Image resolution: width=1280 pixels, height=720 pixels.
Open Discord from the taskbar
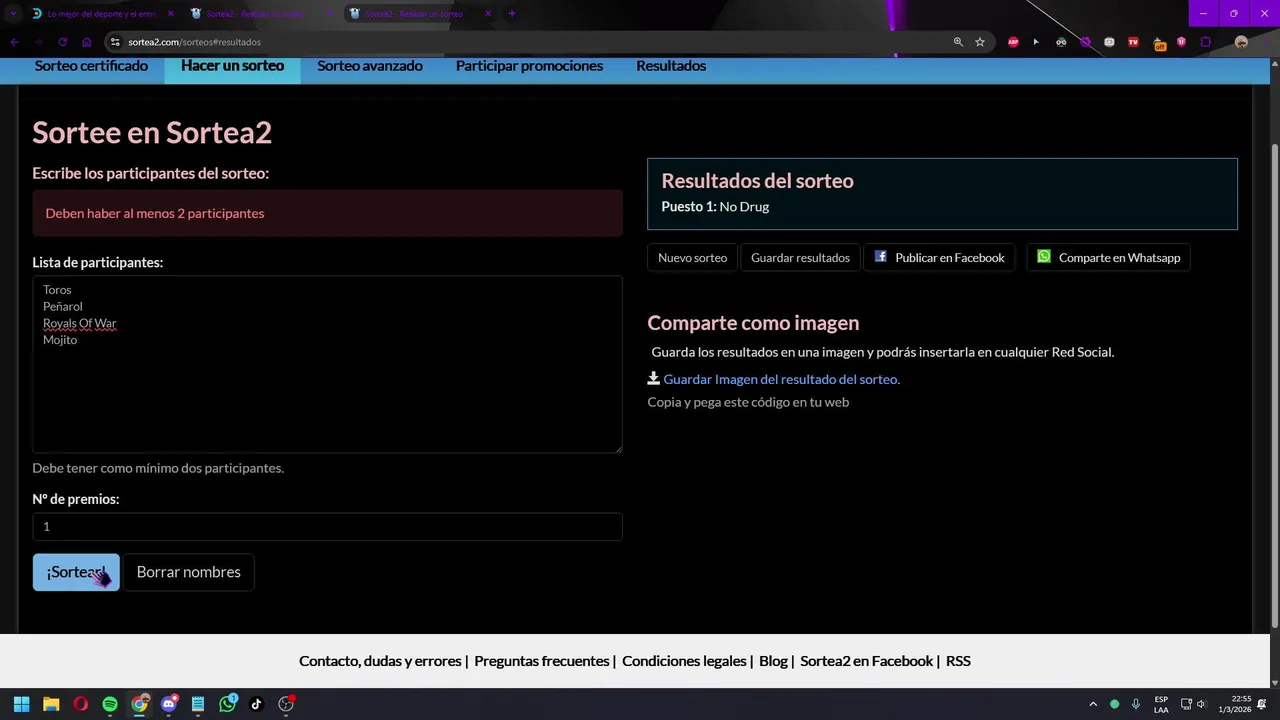click(169, 704)
